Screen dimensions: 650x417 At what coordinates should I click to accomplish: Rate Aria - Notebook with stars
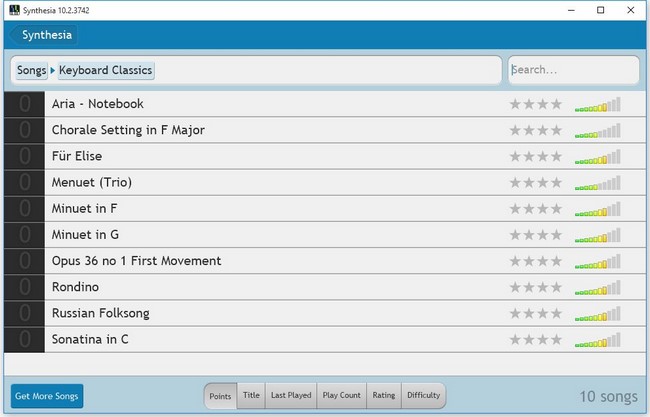point(536,104)
